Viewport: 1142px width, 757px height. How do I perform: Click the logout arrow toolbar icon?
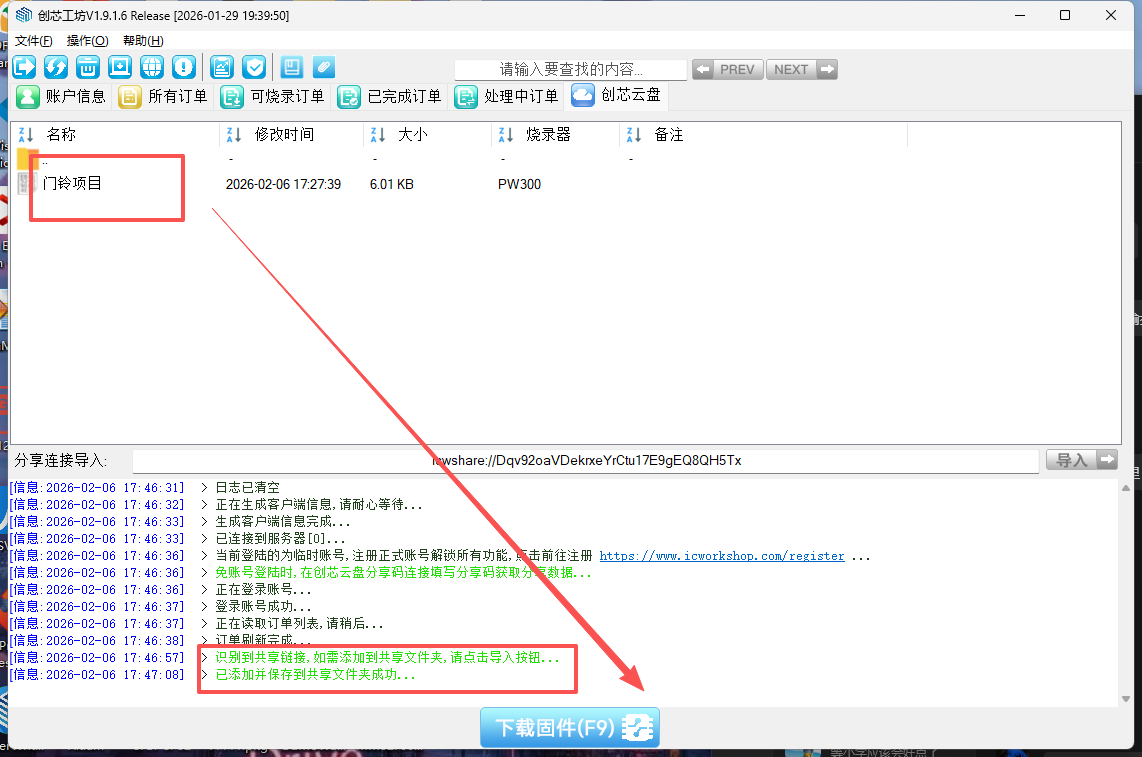click(x=24, y=67)
